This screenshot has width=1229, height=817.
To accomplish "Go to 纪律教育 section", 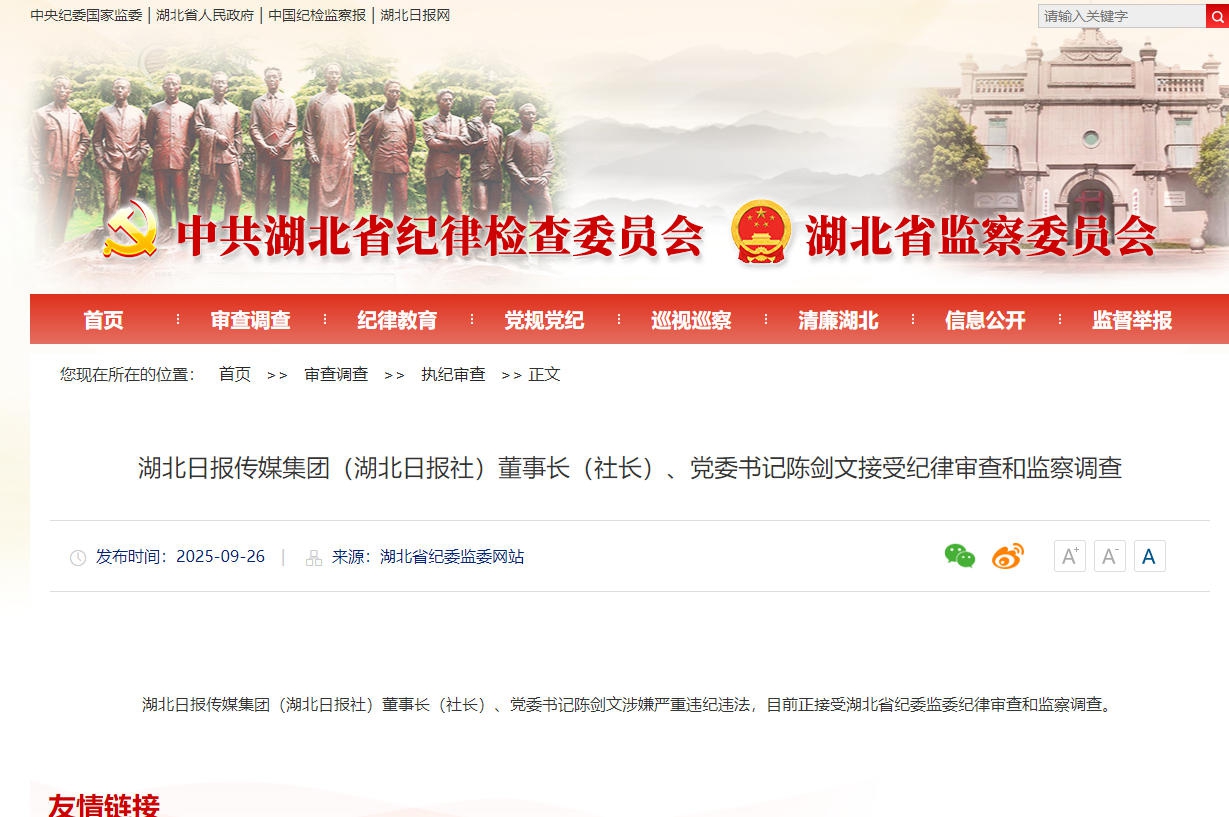I will click(398, 320).
